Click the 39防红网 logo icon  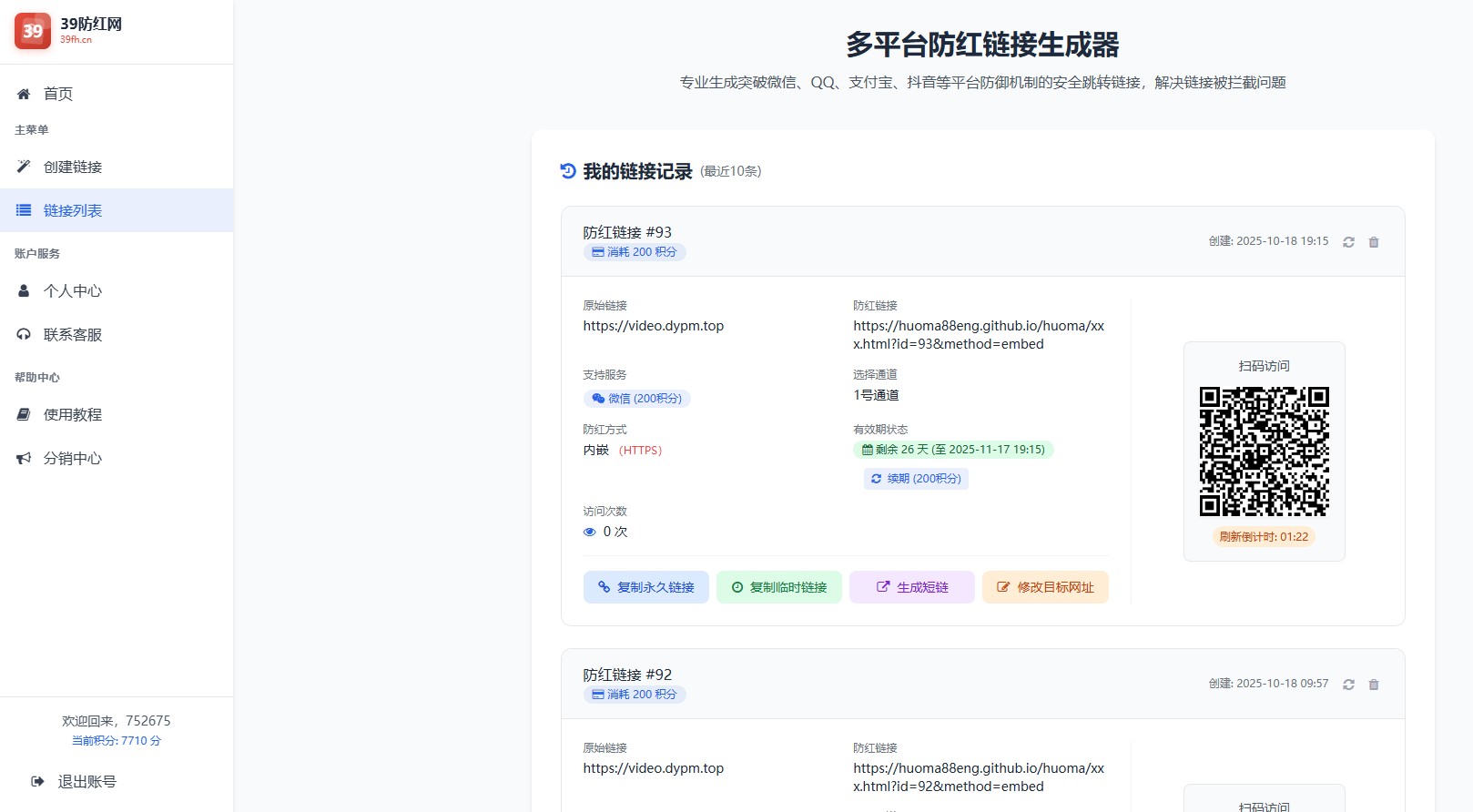[x=33, y=31]
